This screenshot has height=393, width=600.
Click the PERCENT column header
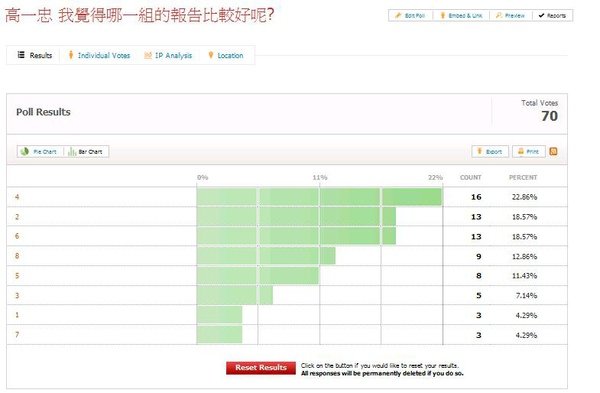pos(523,178)
